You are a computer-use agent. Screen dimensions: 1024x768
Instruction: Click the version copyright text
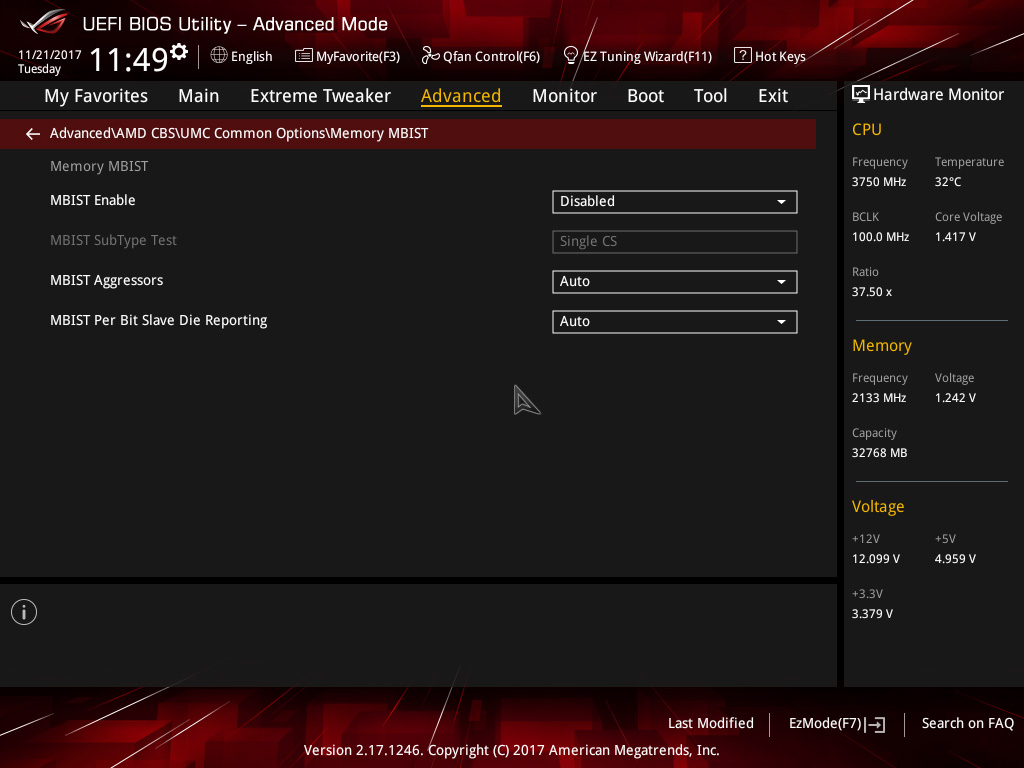tap(511, 750)
